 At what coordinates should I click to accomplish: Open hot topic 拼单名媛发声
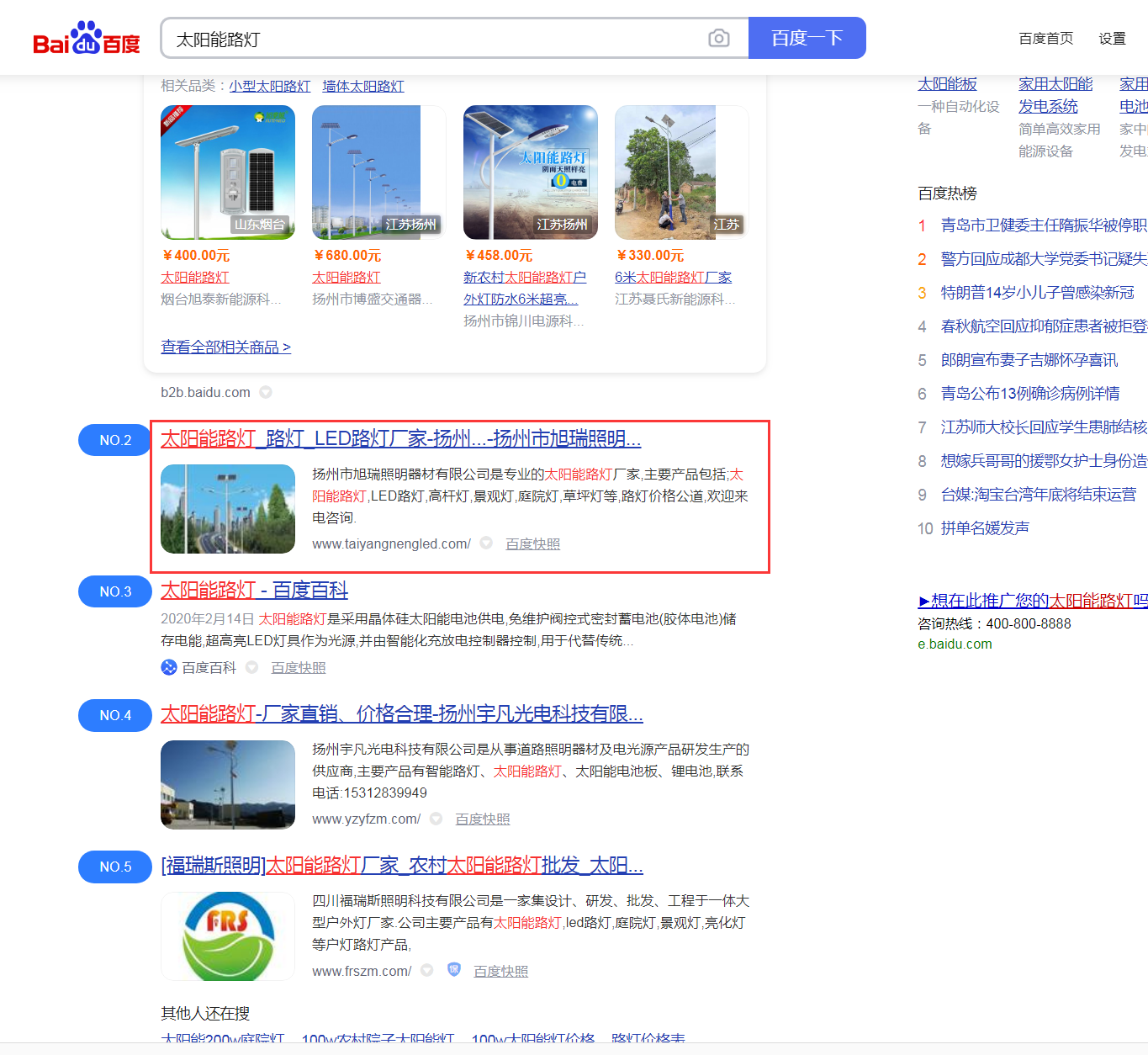(x=985, y=528)
